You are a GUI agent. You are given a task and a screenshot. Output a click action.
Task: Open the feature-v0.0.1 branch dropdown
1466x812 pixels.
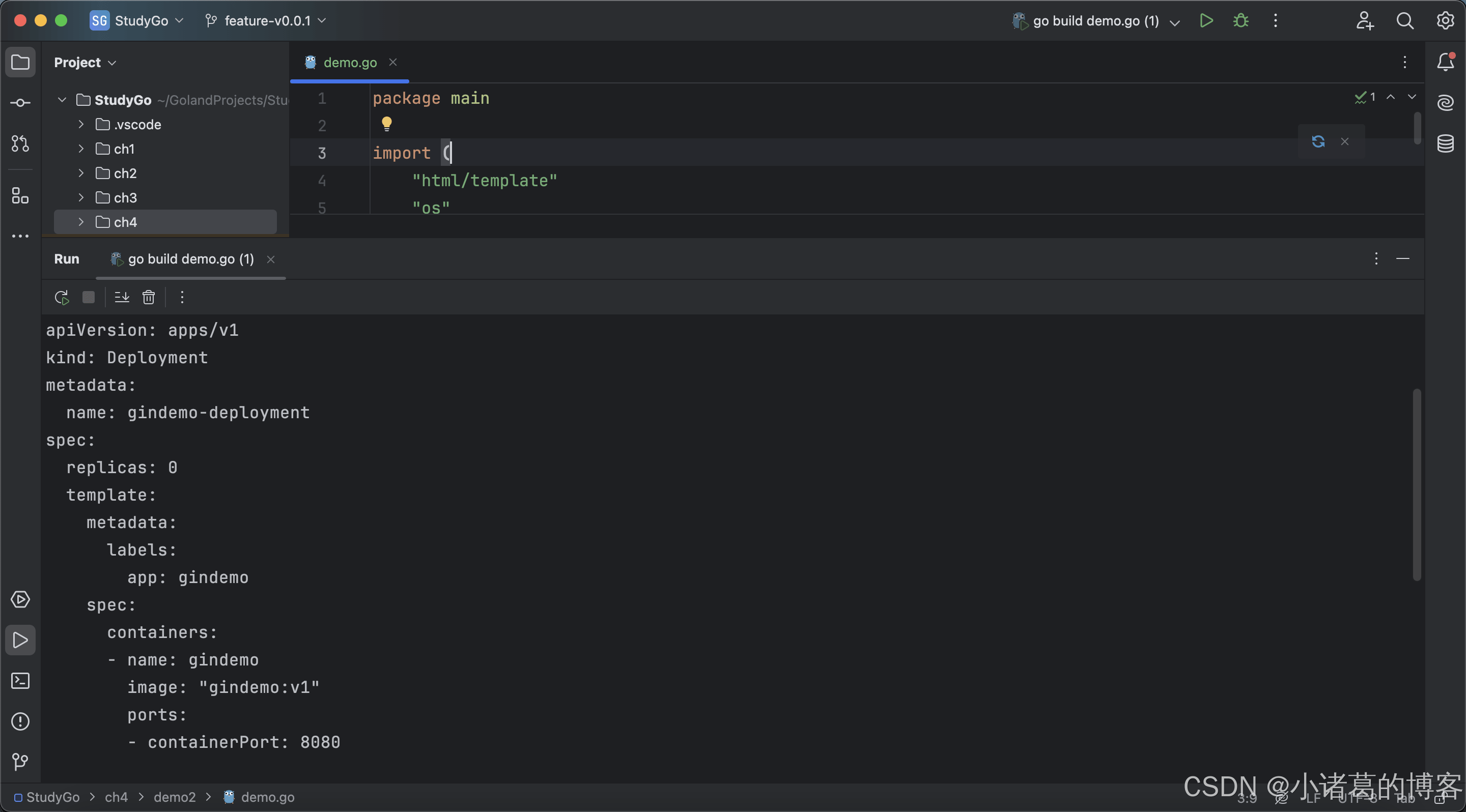click(266, 21)
